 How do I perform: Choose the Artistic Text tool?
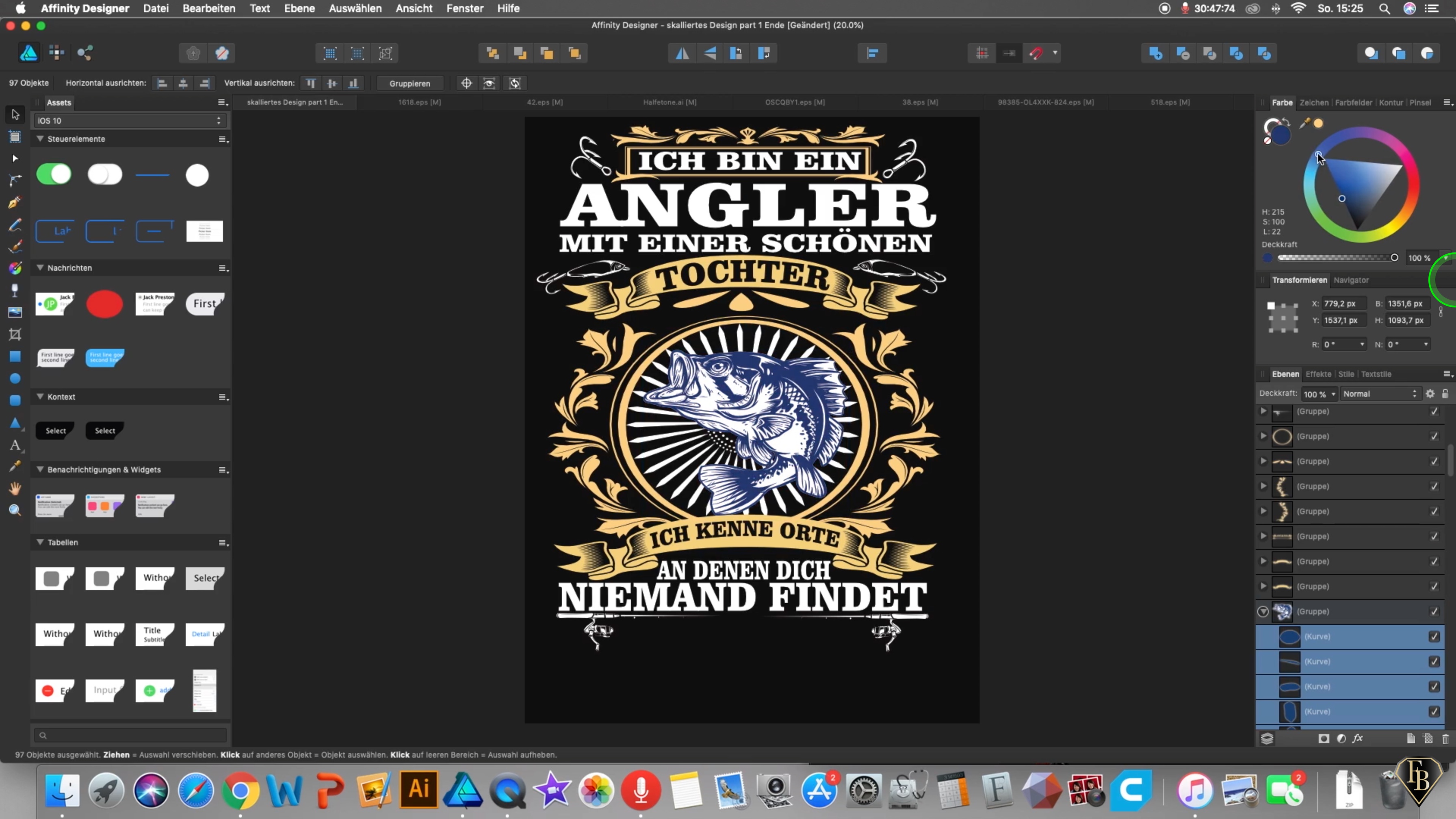click(15, 445)
